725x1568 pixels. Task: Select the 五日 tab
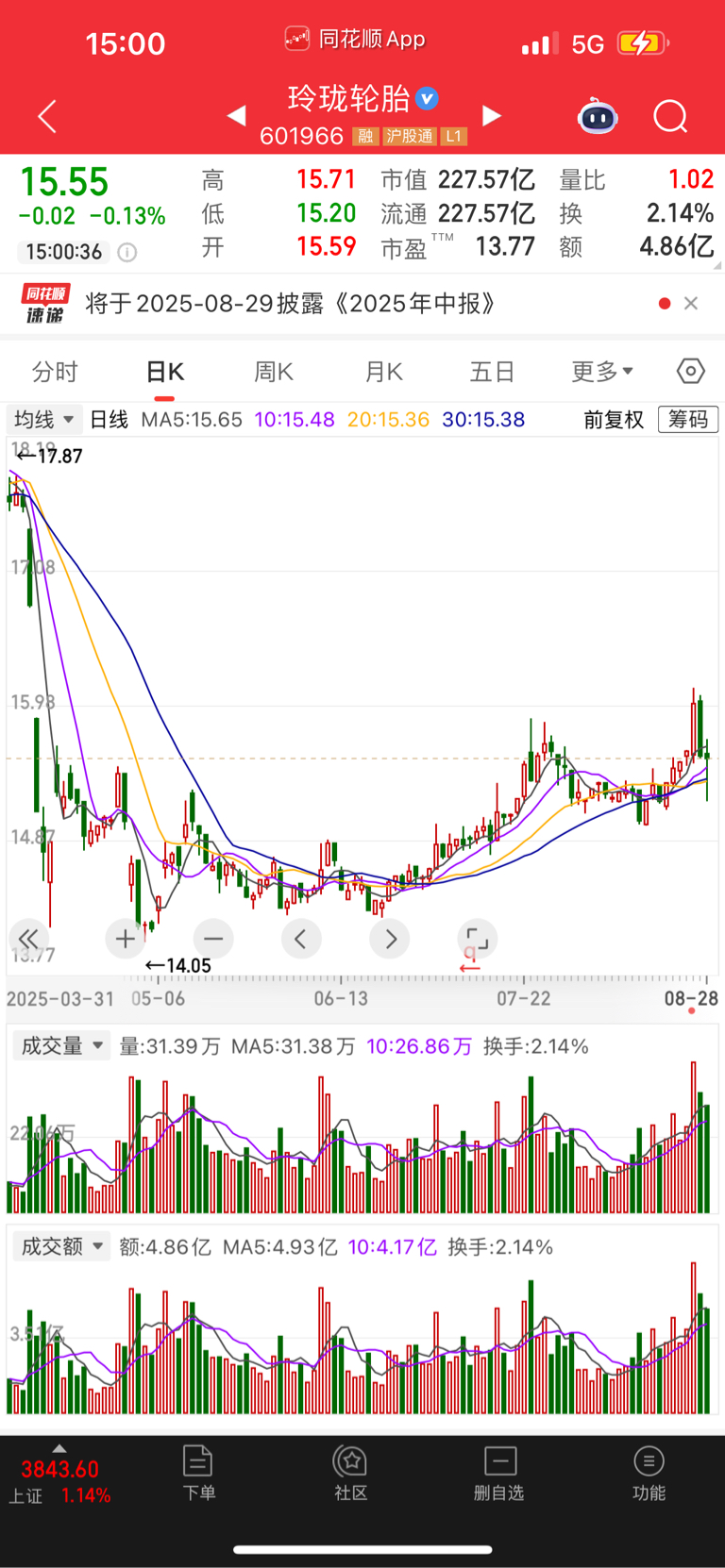(x=492, y=372)
